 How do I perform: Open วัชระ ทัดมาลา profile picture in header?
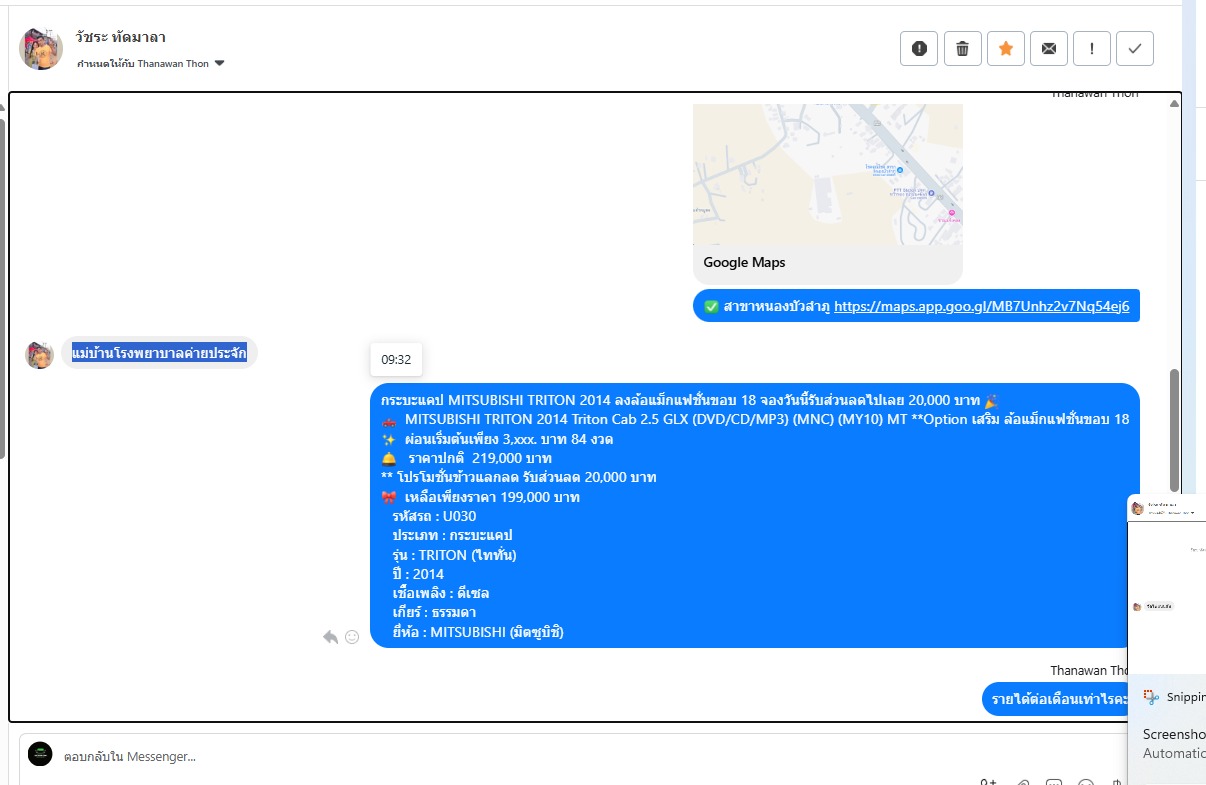pos(41,48)
